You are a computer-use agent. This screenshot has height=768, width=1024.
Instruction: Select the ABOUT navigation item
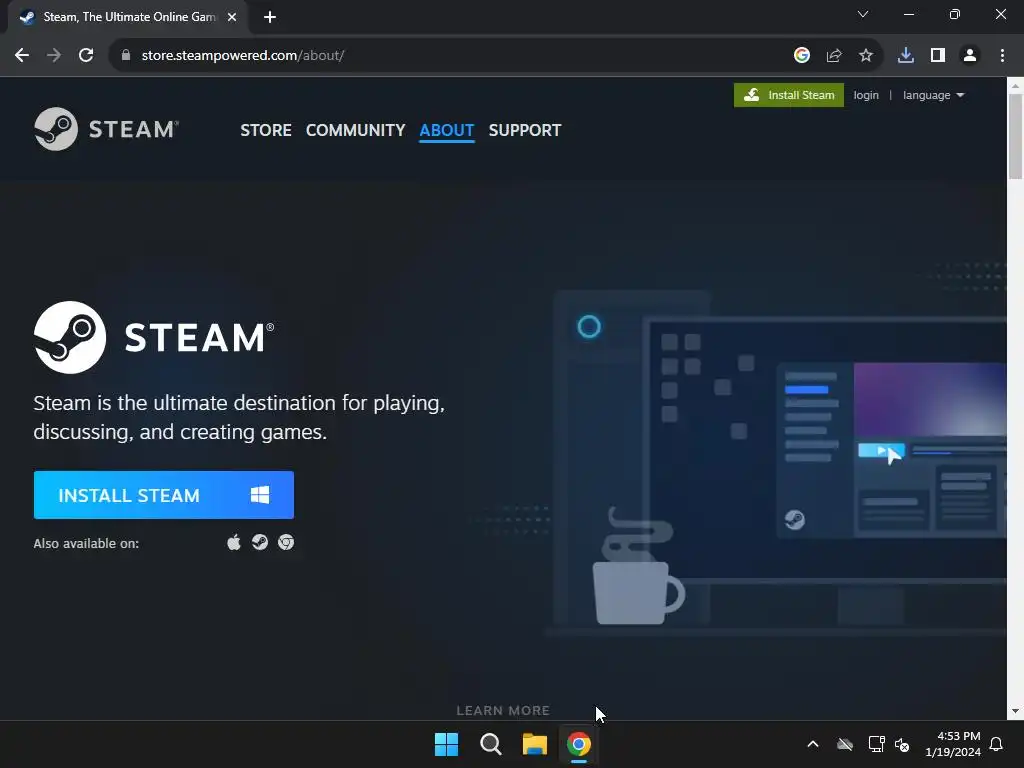tap(447, 130)
